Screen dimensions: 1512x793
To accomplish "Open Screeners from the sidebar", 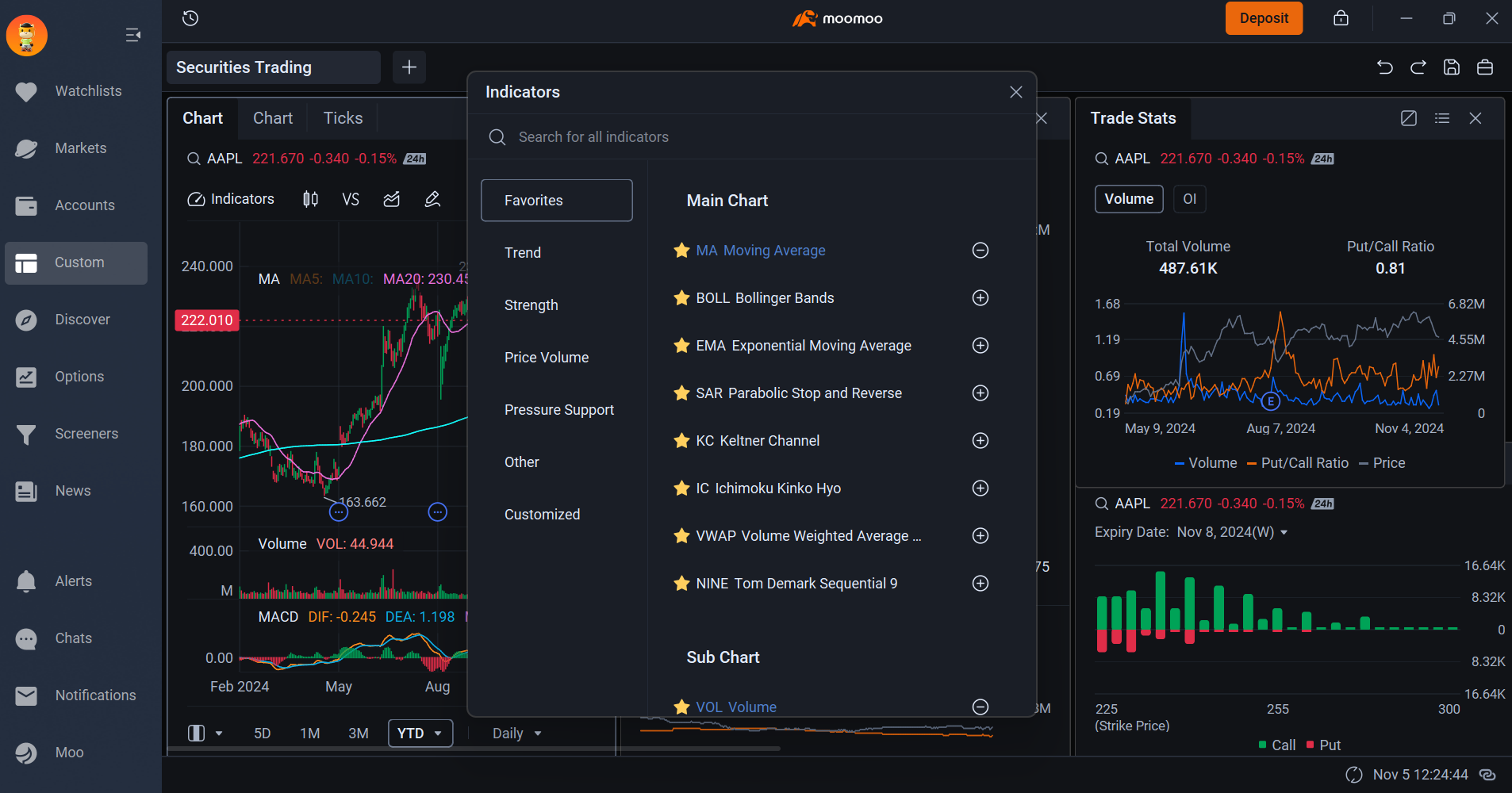I will (76, 434).
